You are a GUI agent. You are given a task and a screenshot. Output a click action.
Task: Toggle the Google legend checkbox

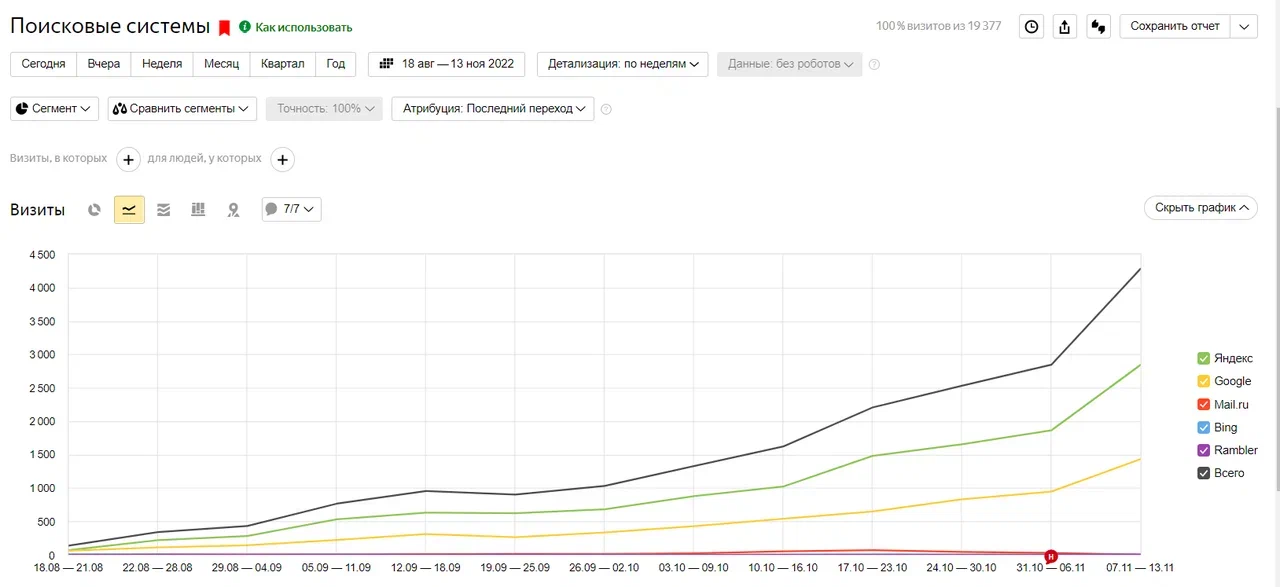[1204, 381]
